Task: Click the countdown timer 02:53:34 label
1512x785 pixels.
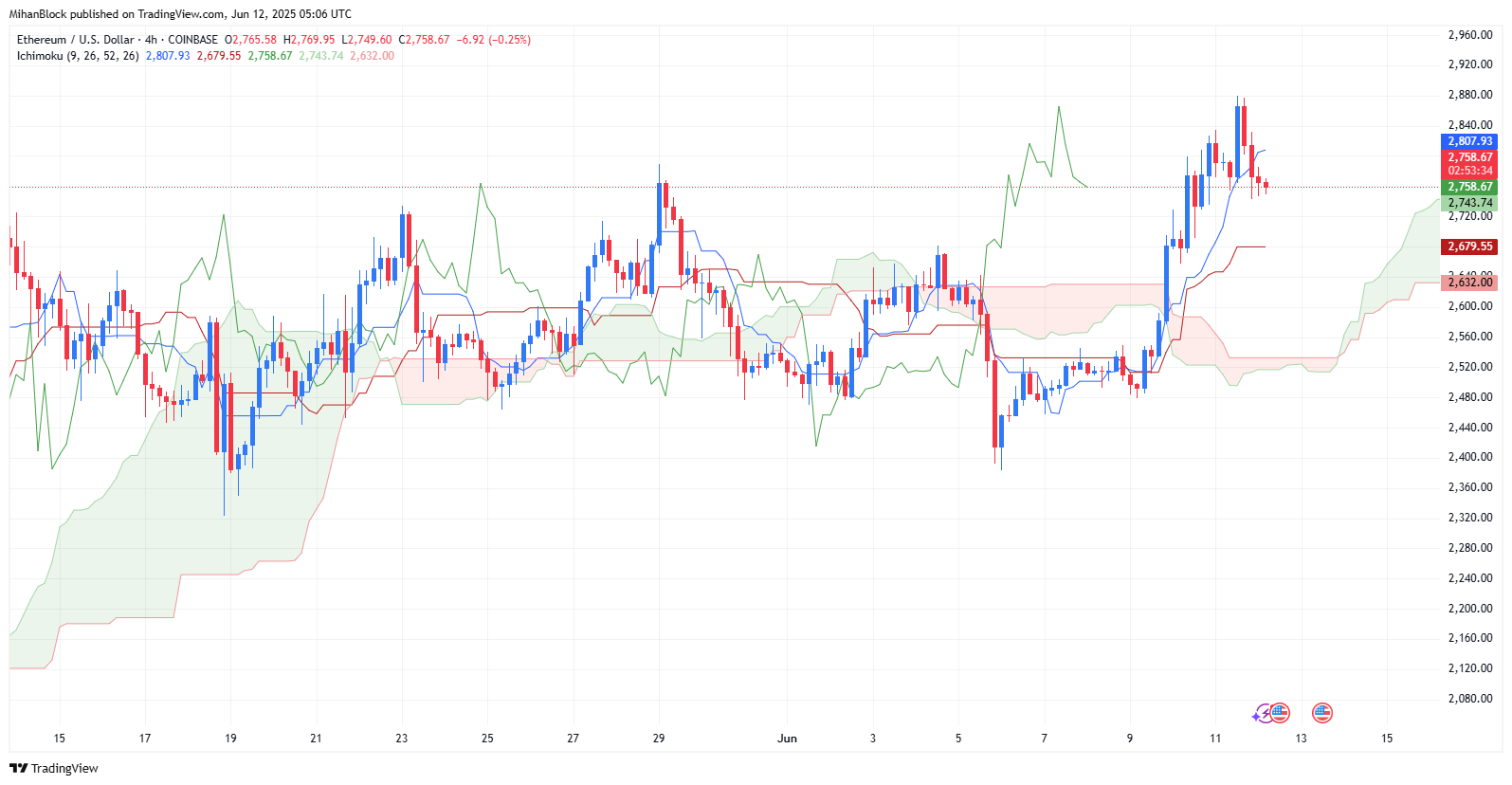Action: pyautogui.click(x=1468, y=171)
